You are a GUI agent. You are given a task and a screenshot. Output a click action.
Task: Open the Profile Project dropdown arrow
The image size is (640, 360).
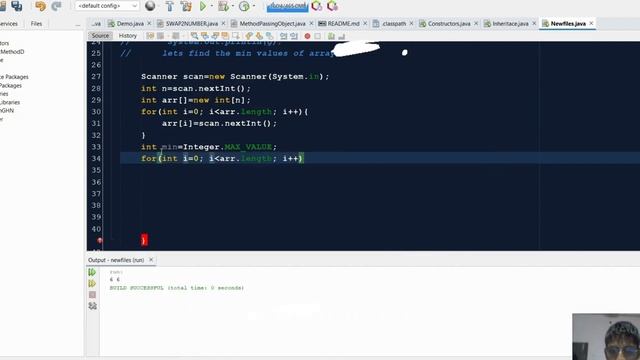pos(253,6)
